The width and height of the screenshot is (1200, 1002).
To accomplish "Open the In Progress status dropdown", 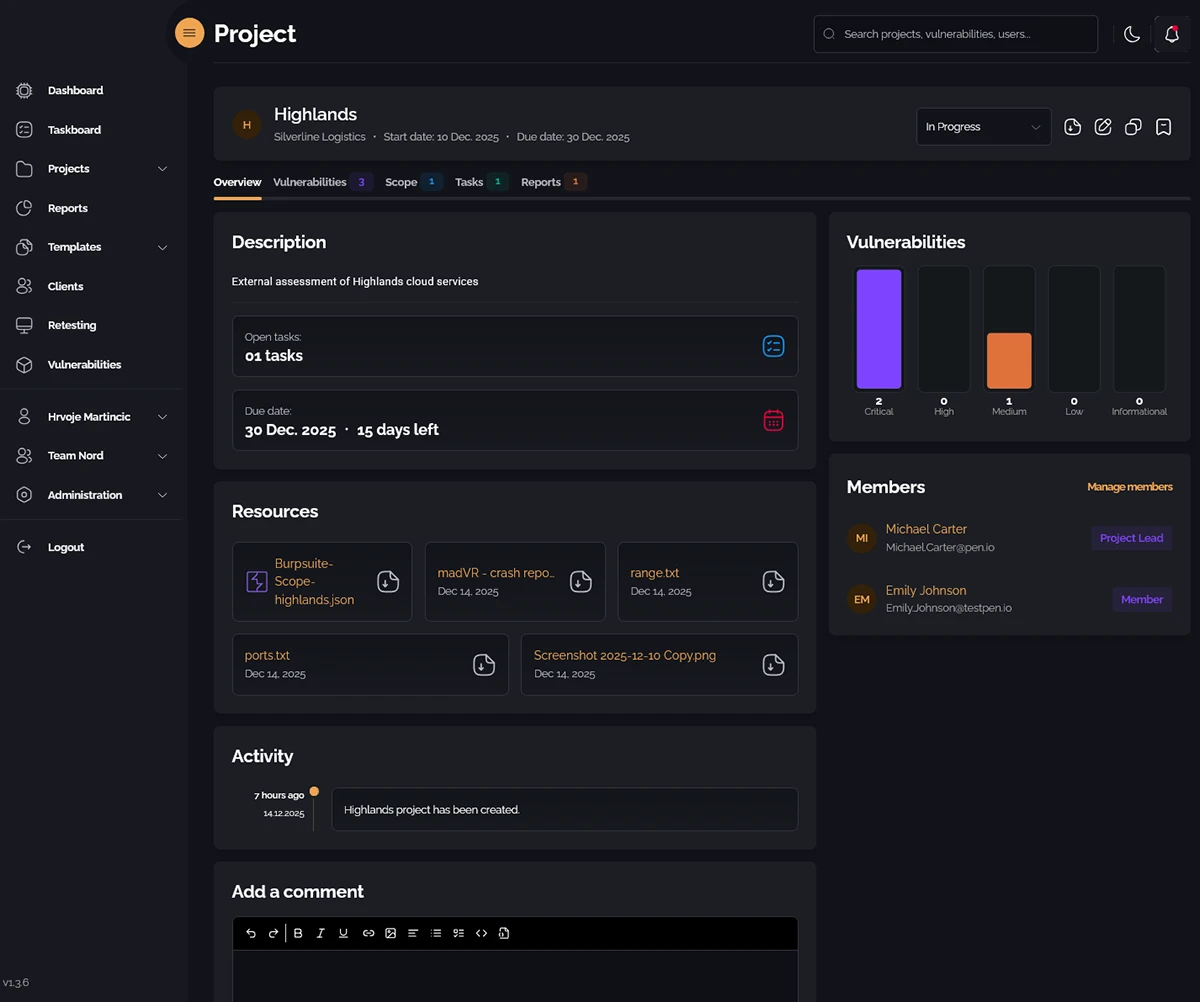I will [x=983, y=127].
